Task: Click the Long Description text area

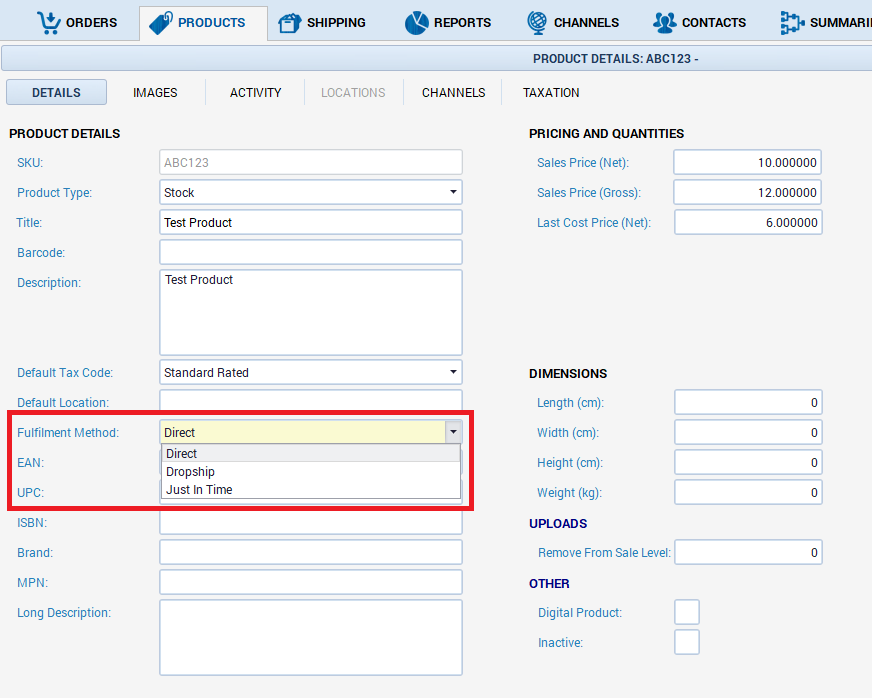Action: [311, 637]
